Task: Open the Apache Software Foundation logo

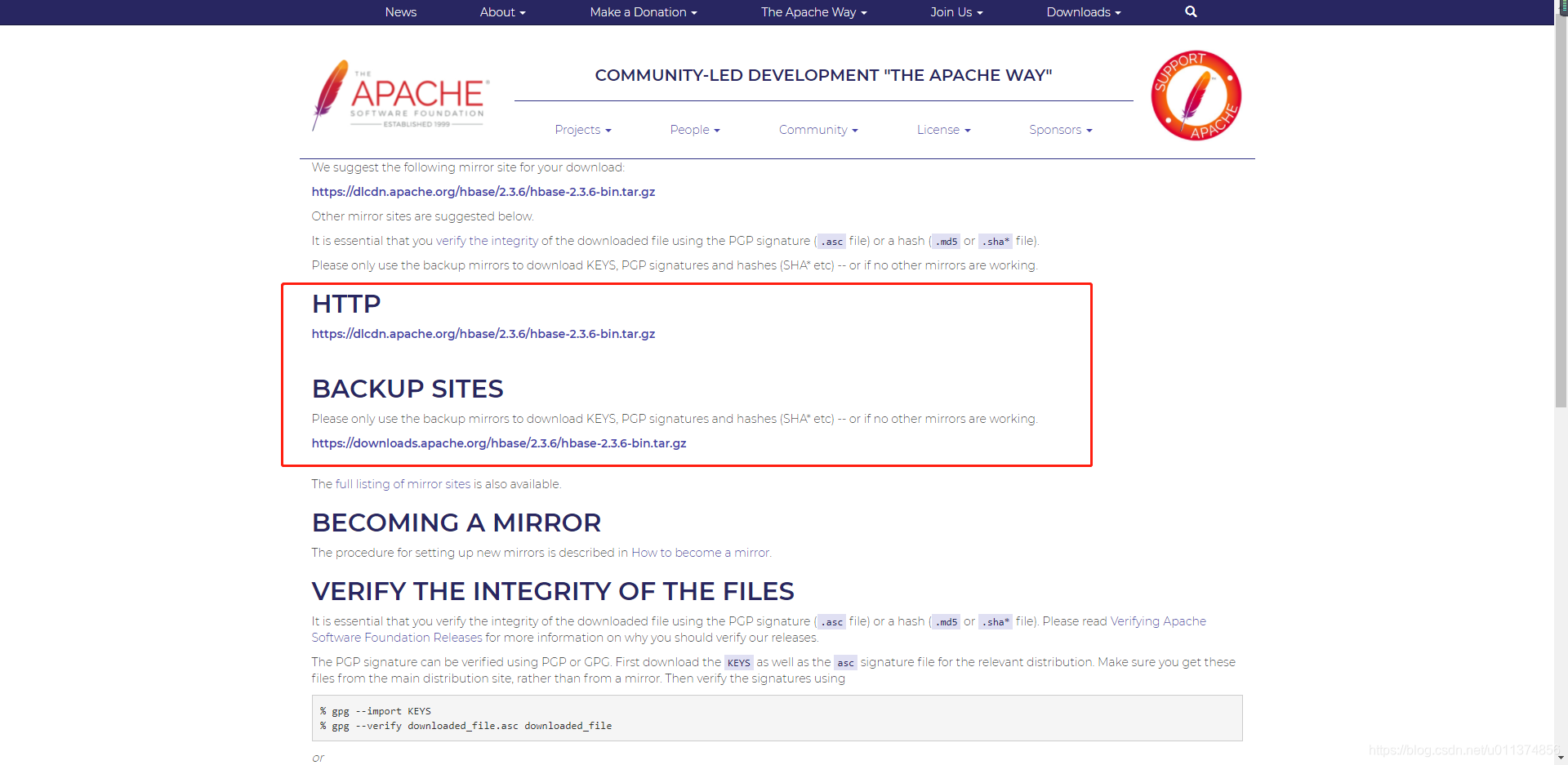Action: coord(401,96)
